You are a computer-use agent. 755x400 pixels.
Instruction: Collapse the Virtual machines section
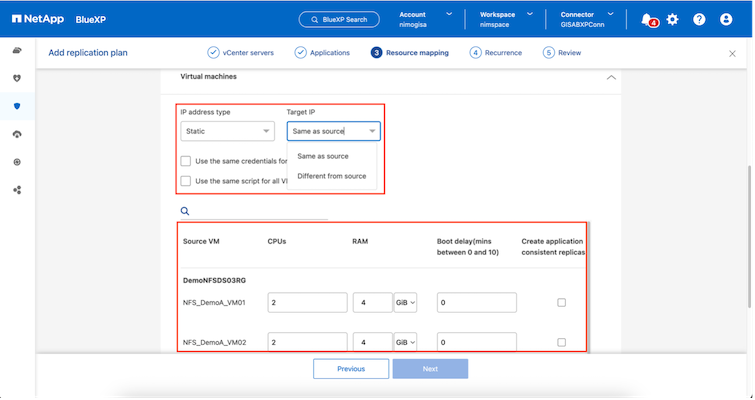click(611, 77)
